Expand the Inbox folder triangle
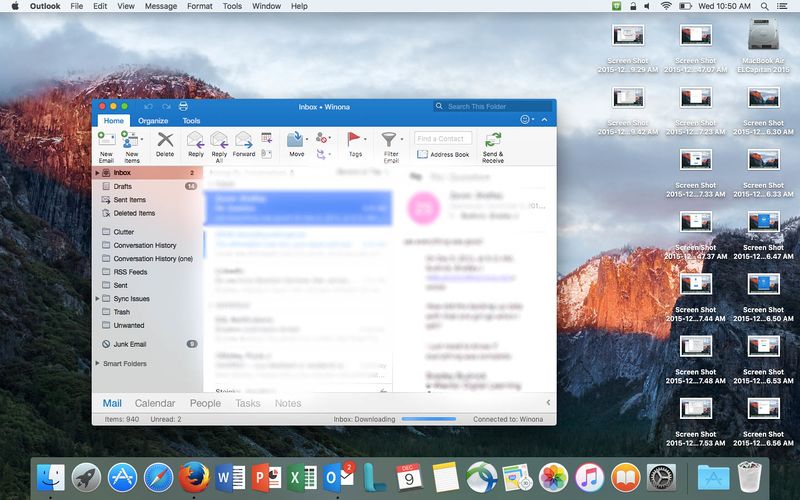Viewport: 800px width, 500px height. (x=97, y=173)
